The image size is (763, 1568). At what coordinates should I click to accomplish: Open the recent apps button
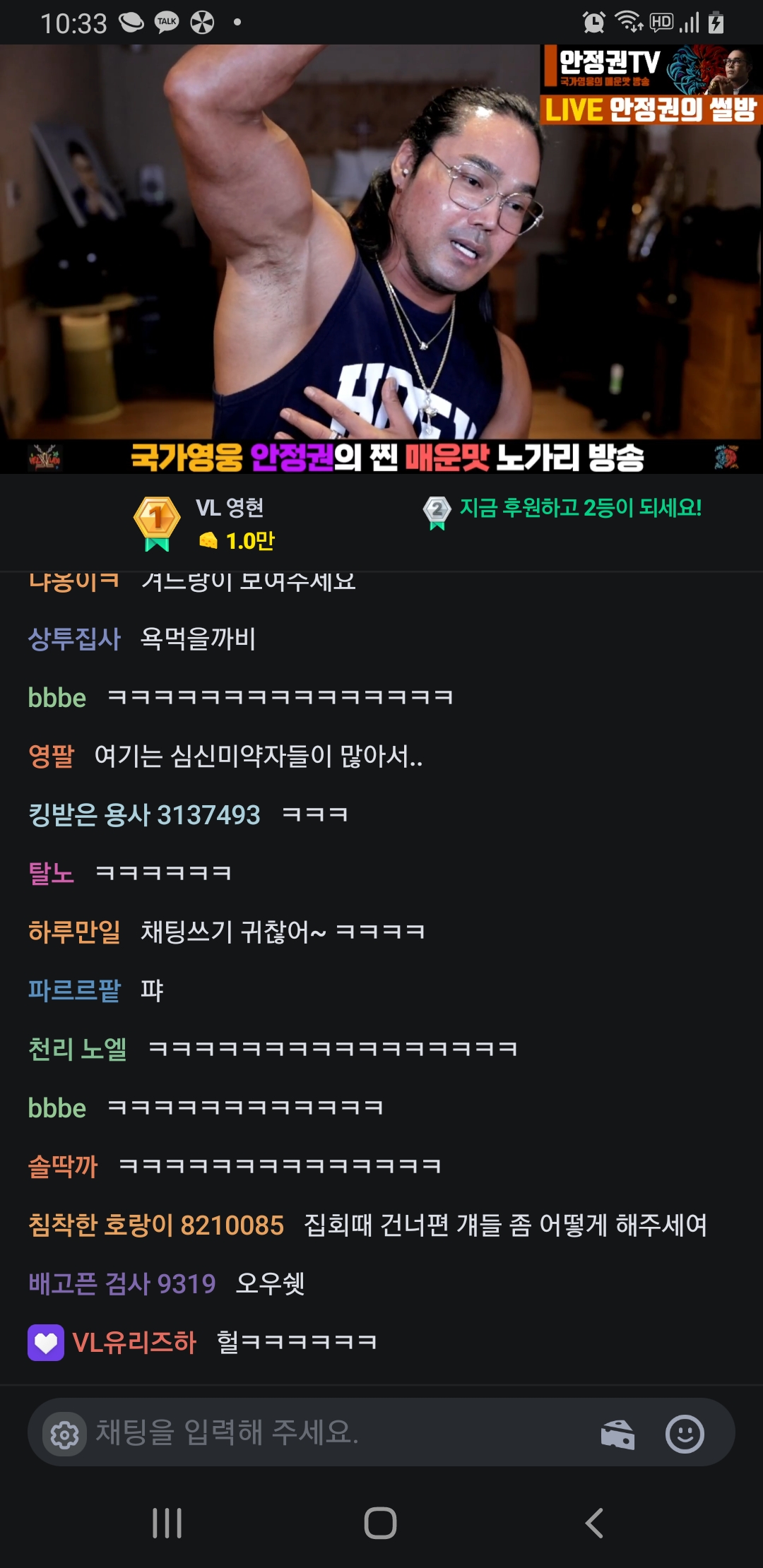click(167, 1523)
